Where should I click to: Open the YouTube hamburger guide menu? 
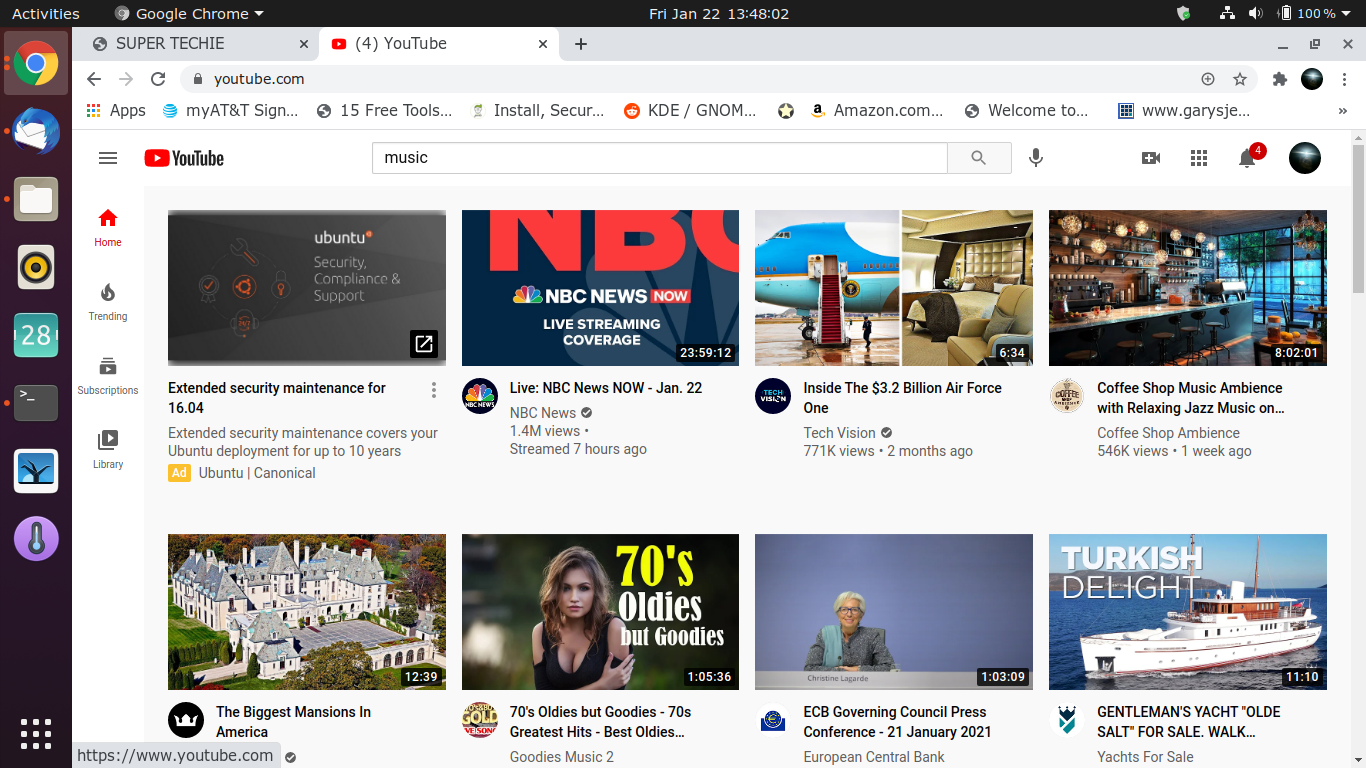[x=108, y=158]
